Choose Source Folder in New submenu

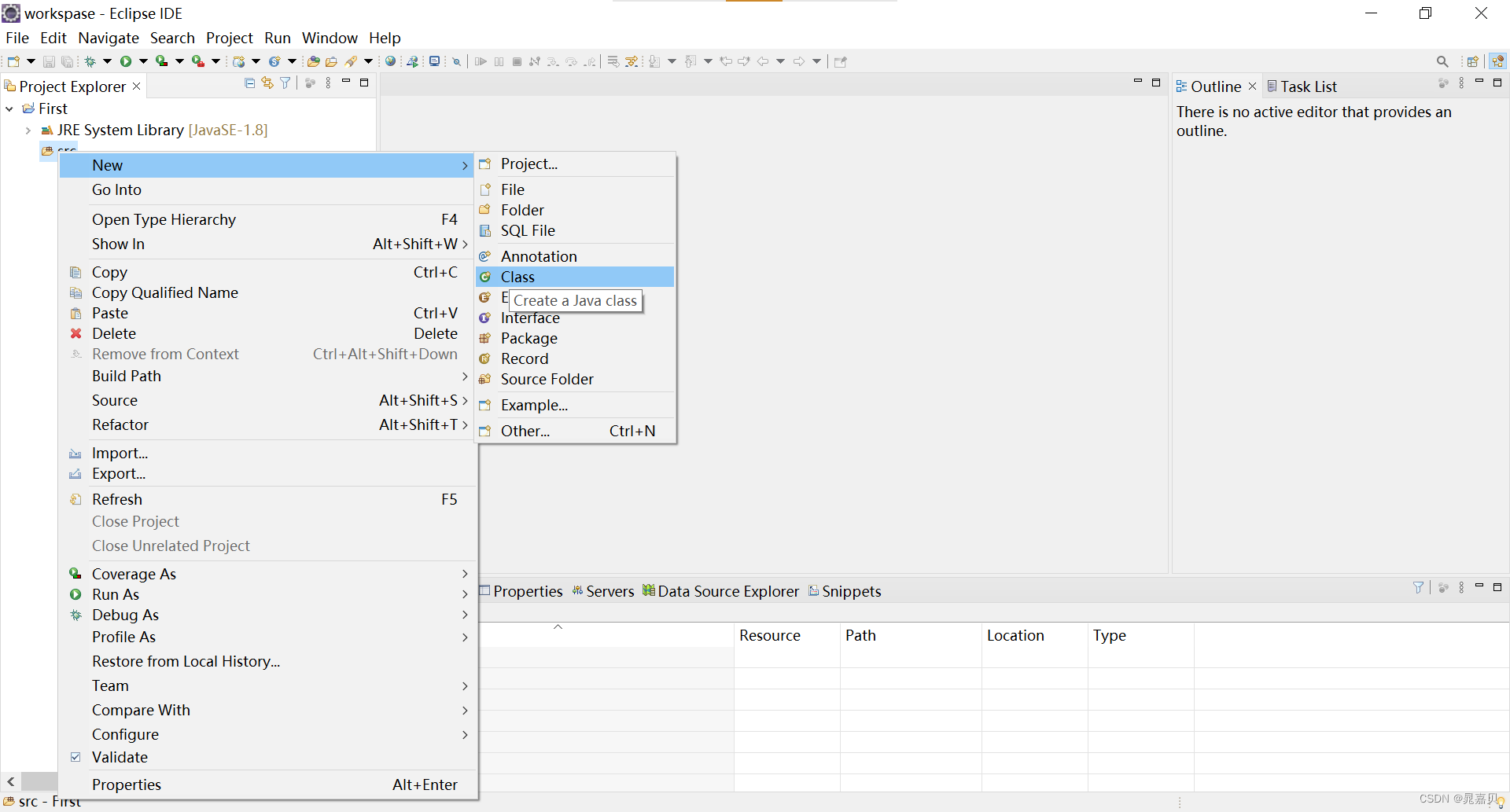click(x=575, y=379)
